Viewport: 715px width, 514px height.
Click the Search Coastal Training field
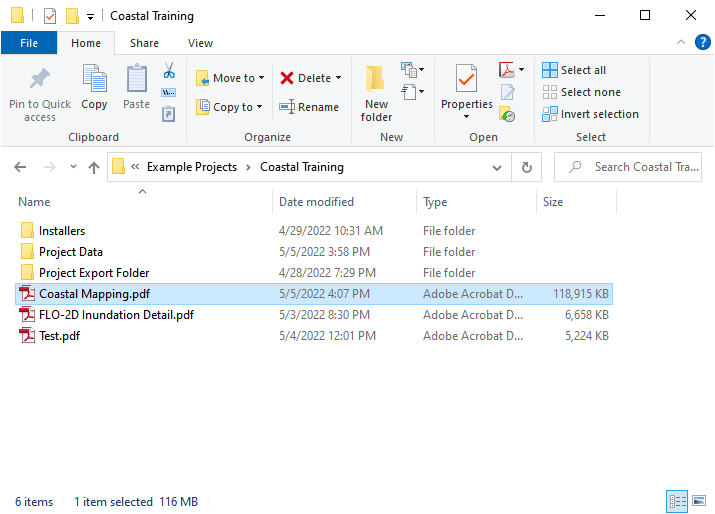635,167
